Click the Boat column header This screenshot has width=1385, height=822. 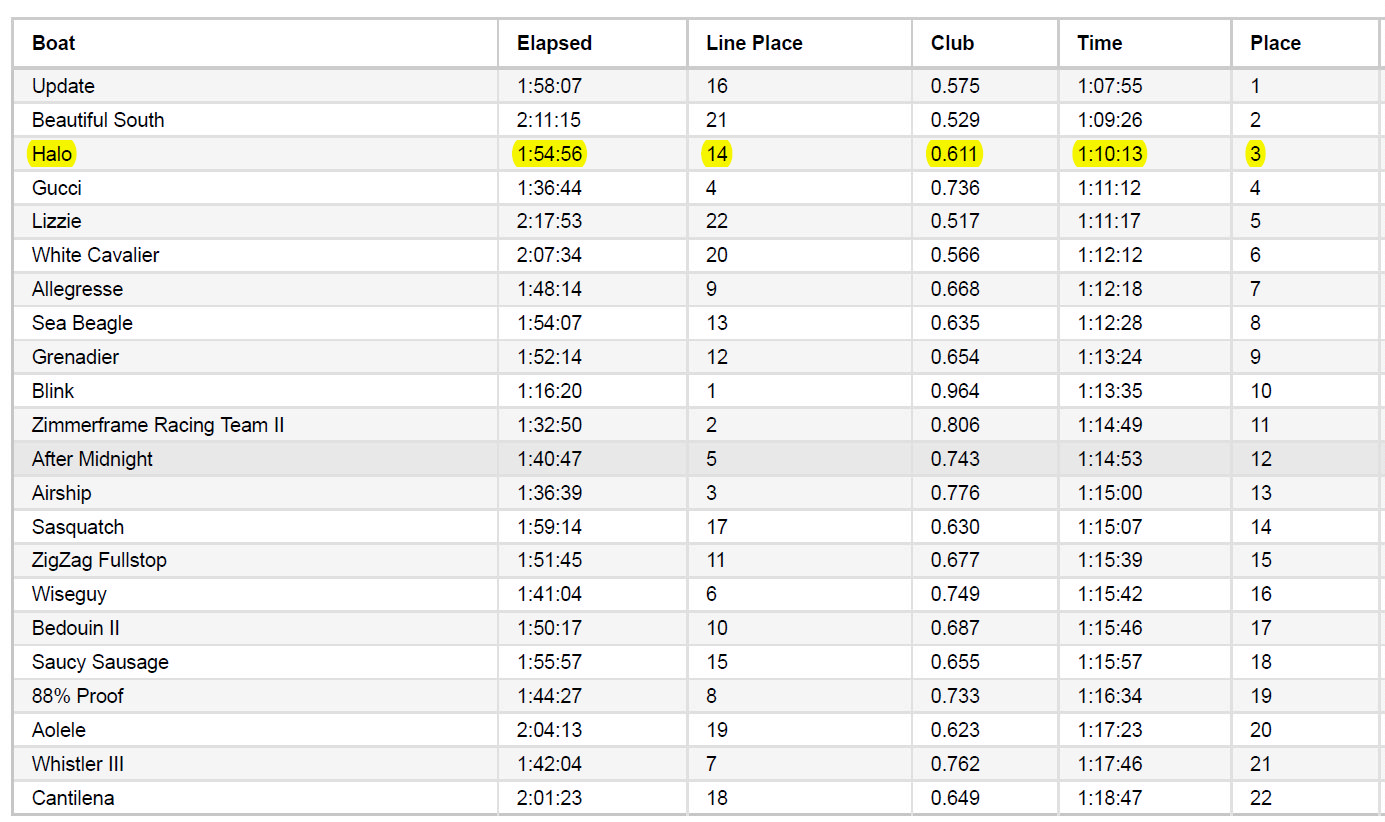(53, 43)
